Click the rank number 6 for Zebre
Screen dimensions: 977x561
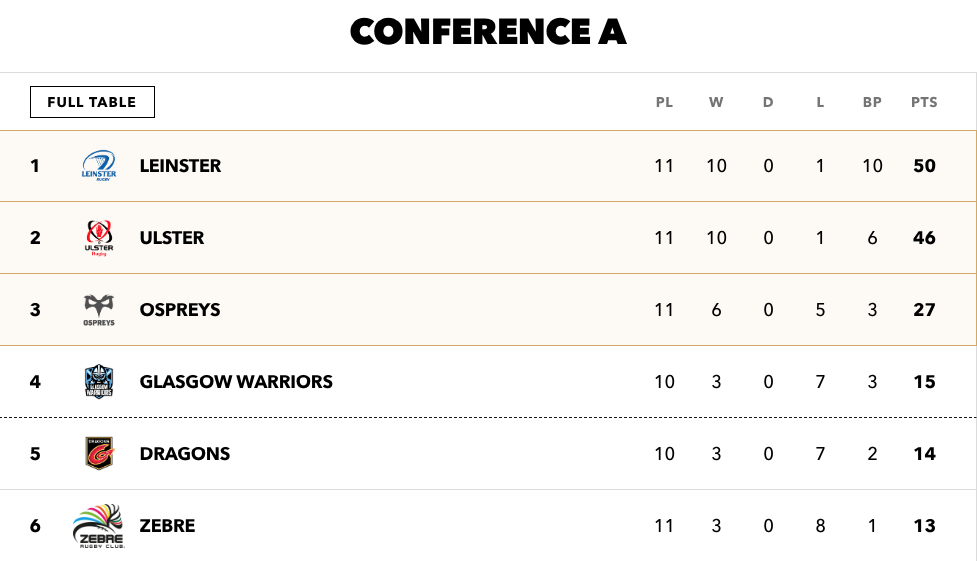(35, 525)
